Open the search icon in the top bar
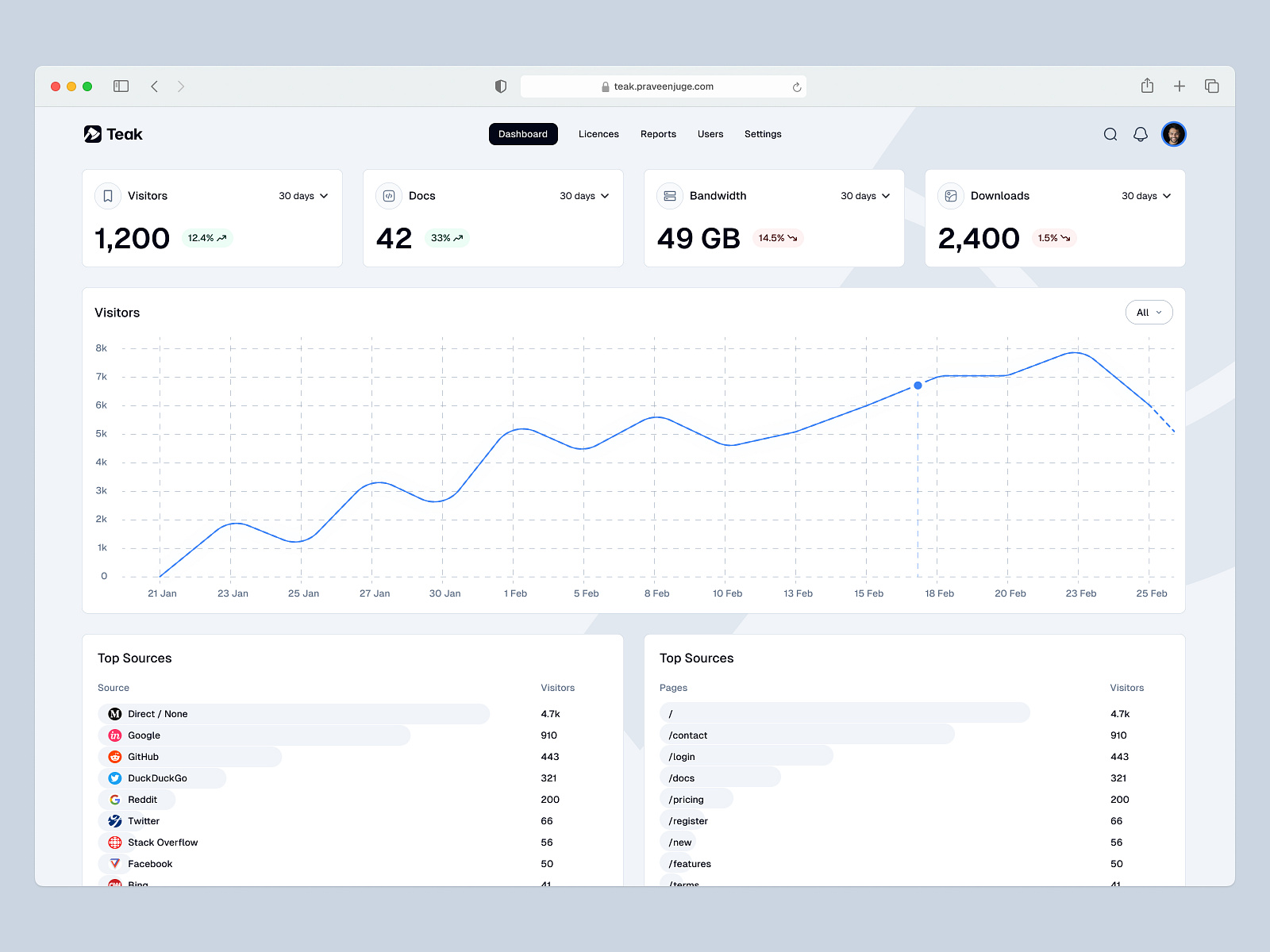Screen dimensions: 1270x952 pos(1110,134)
